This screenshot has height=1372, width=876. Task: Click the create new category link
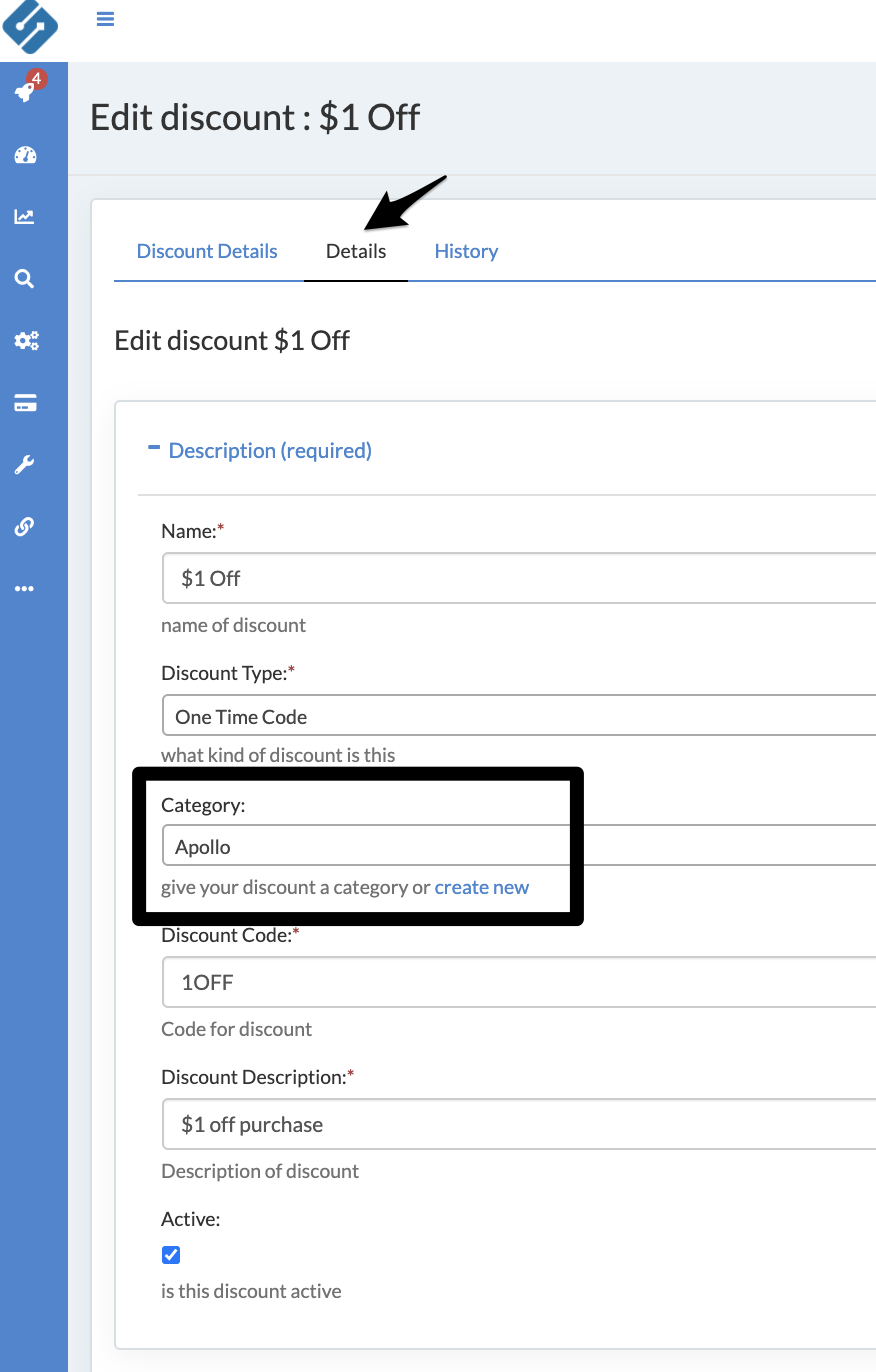tap(481, 887)
